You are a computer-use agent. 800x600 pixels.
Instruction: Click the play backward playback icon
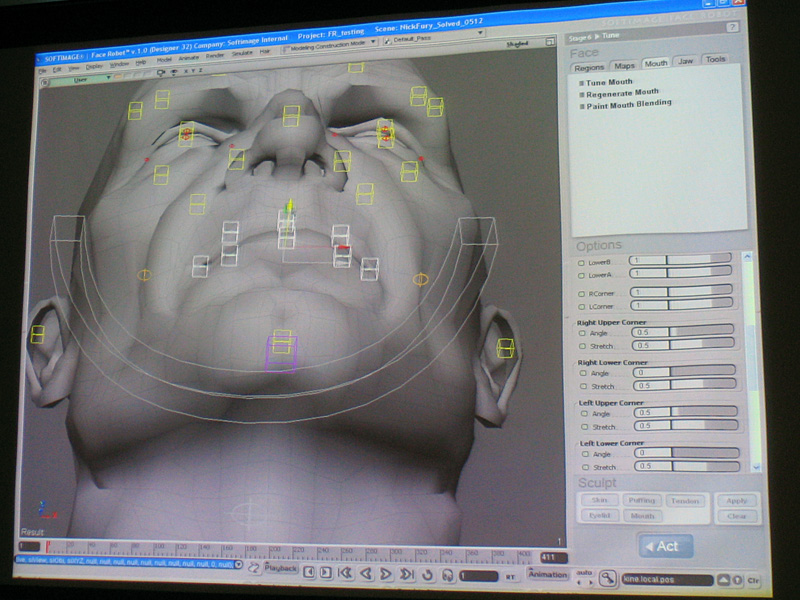[x=365, y=573]
